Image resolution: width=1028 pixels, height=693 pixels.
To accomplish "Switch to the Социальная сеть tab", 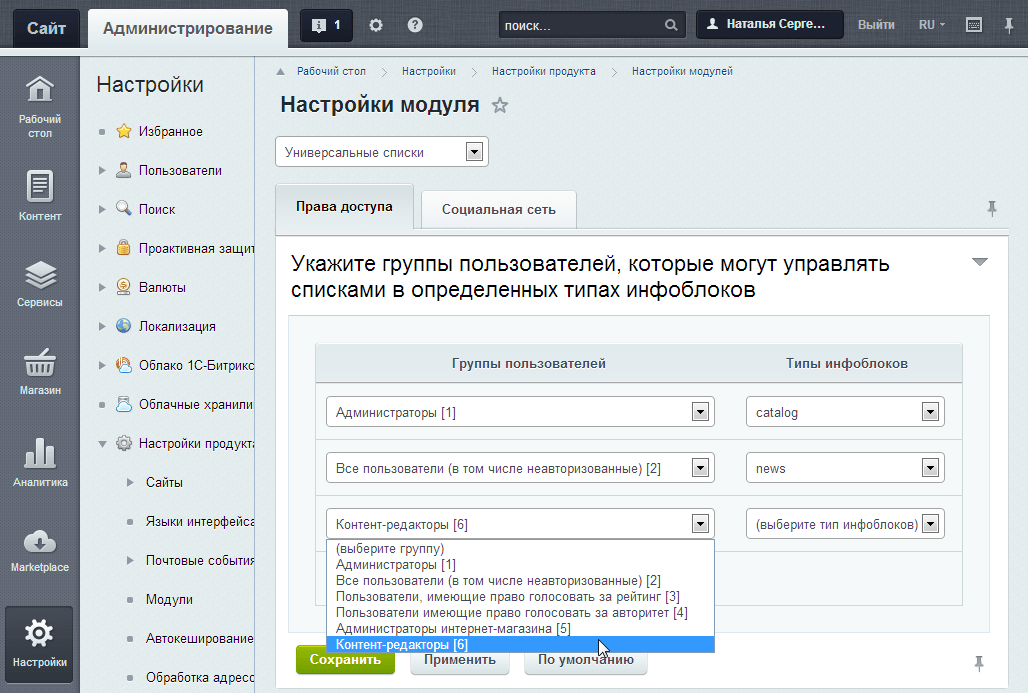I will click(498, 210).
